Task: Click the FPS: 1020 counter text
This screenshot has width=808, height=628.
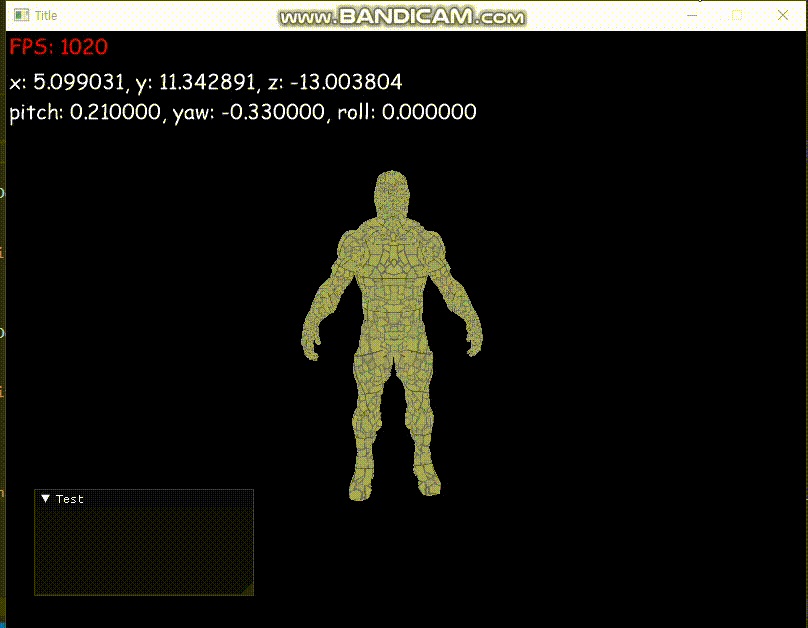Action: [x=58, y=47]
